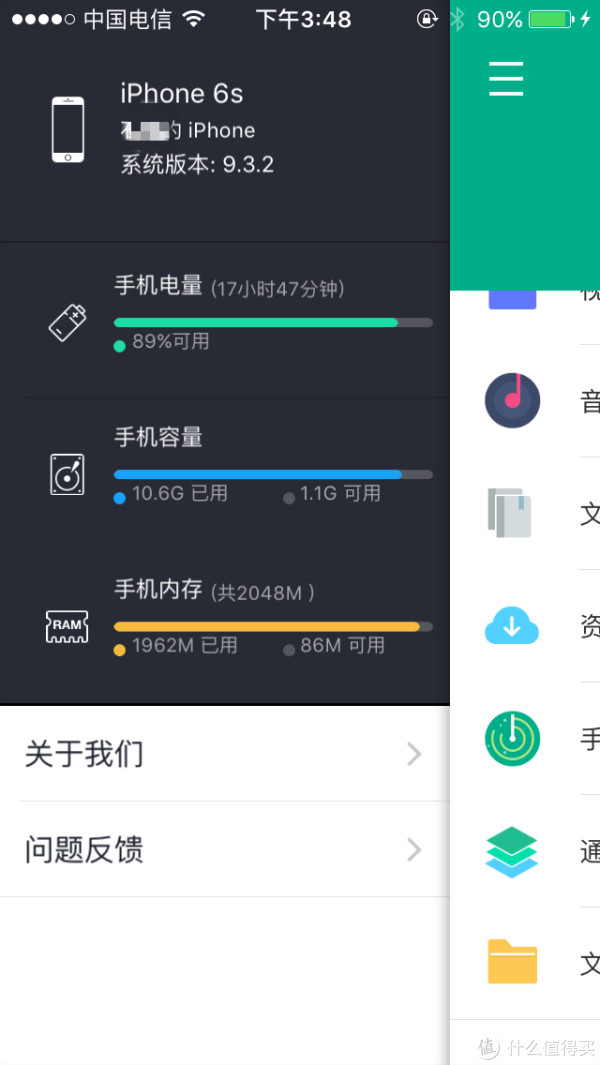
Task: Tap the RAM chip icon
Action: point(67,626)
